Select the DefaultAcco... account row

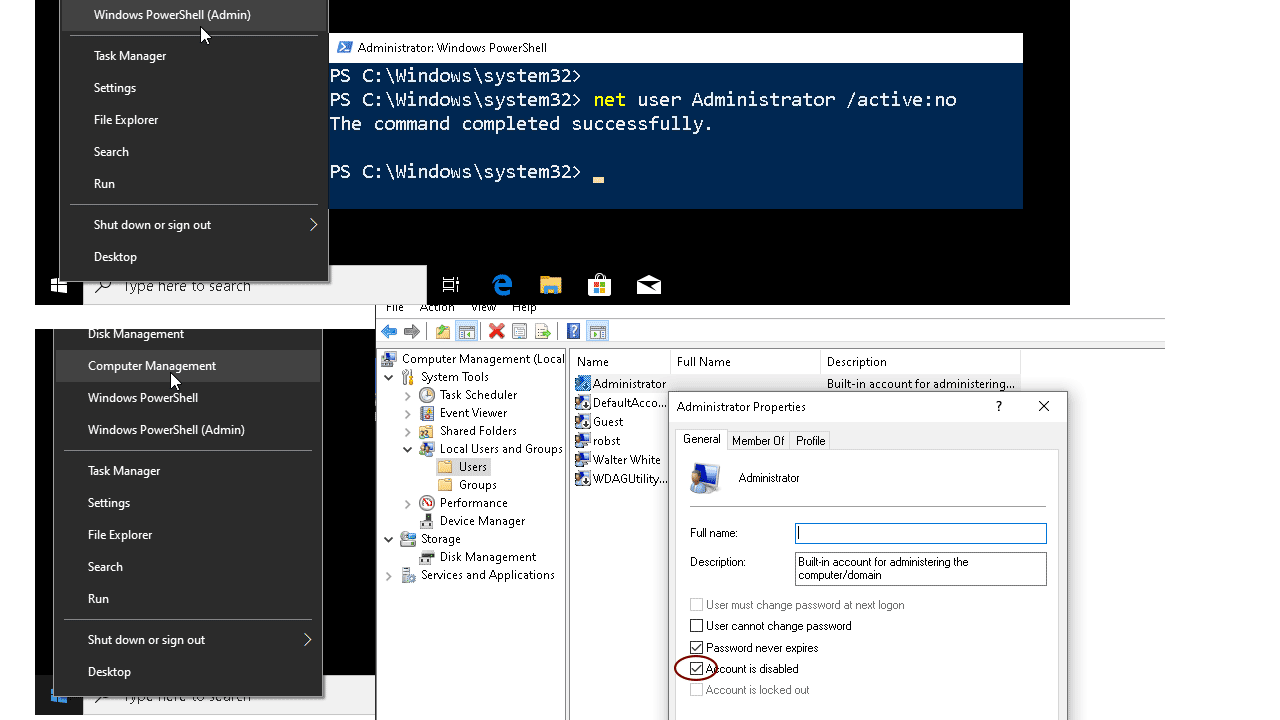[x=621, y=403]
